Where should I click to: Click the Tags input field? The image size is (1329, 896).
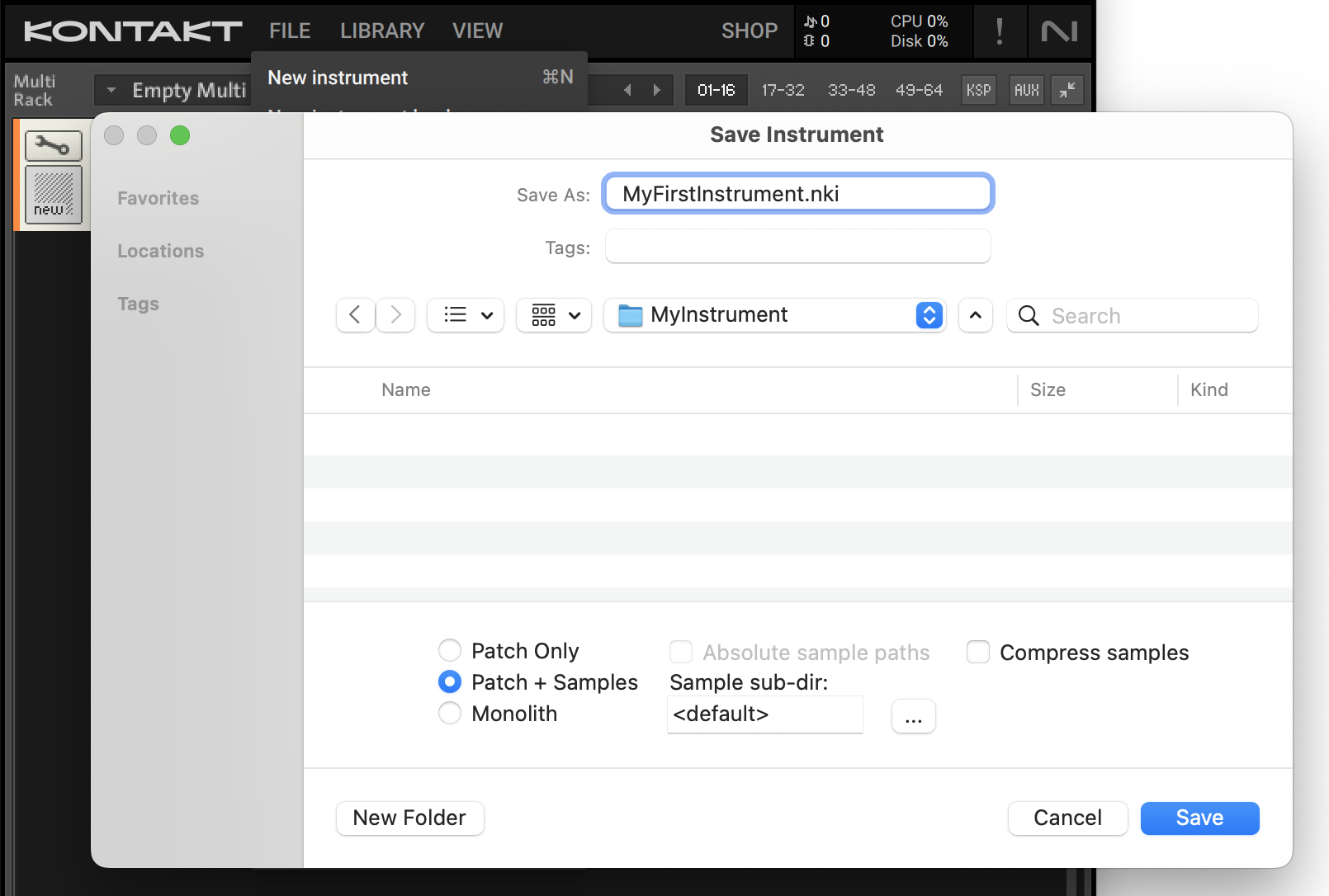click(797, 247)
